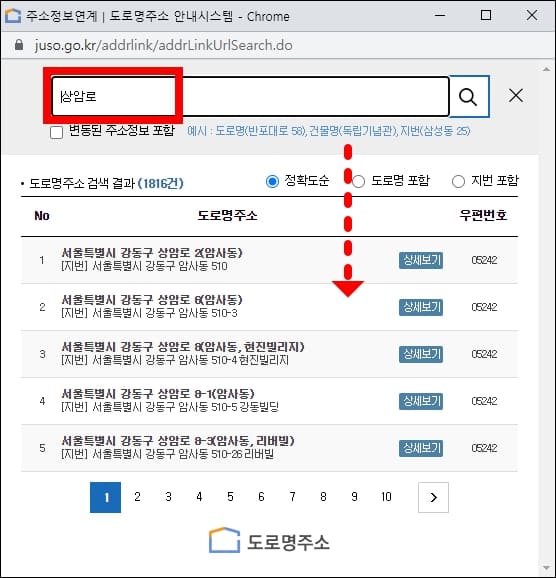The height and width of the screenshot is (578, 556).
Task: Select the 정확도순 radio button
Action: (272, 181)
